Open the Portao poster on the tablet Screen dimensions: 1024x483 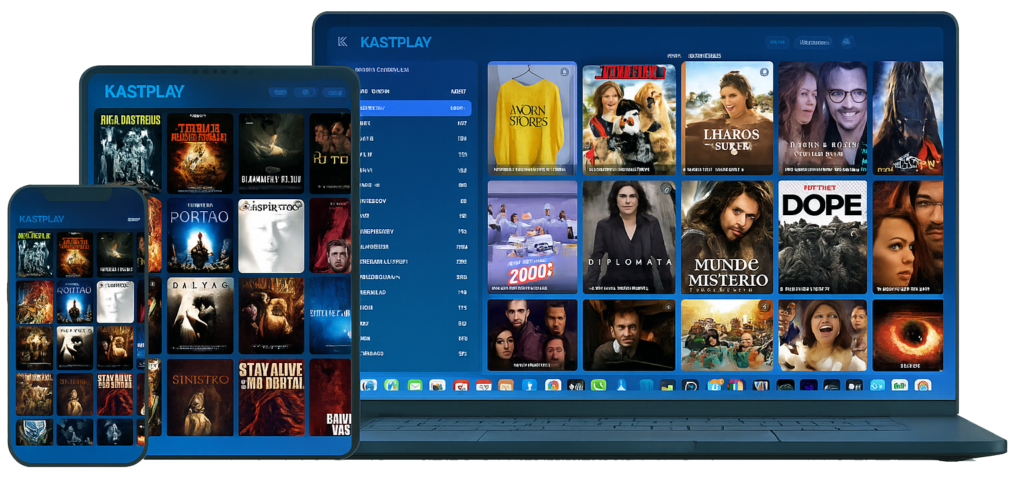[x=199, y=235]
